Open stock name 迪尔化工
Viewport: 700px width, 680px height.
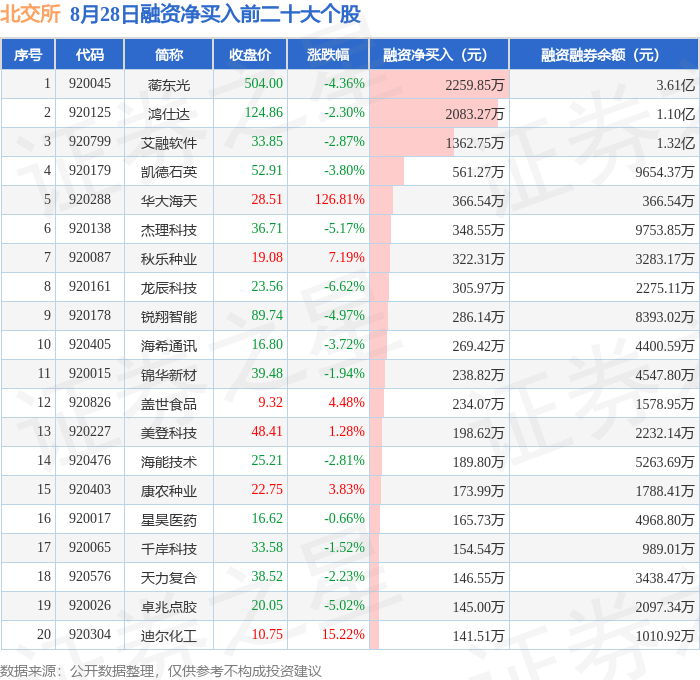tap(169, 636)
